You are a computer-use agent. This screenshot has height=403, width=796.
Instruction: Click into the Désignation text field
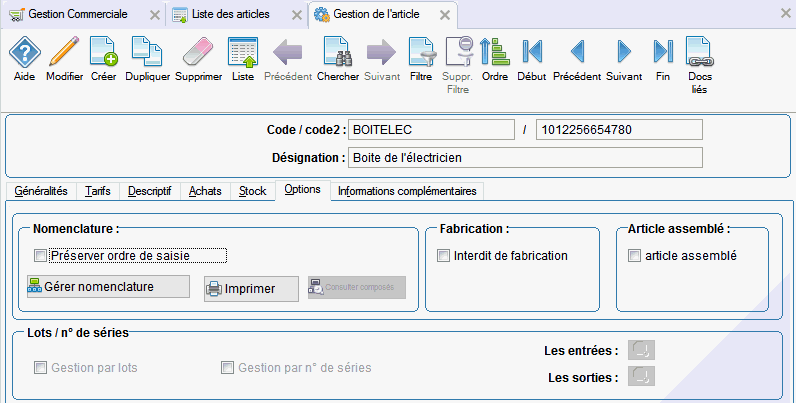pyautogui.click(x=524, y=157)
